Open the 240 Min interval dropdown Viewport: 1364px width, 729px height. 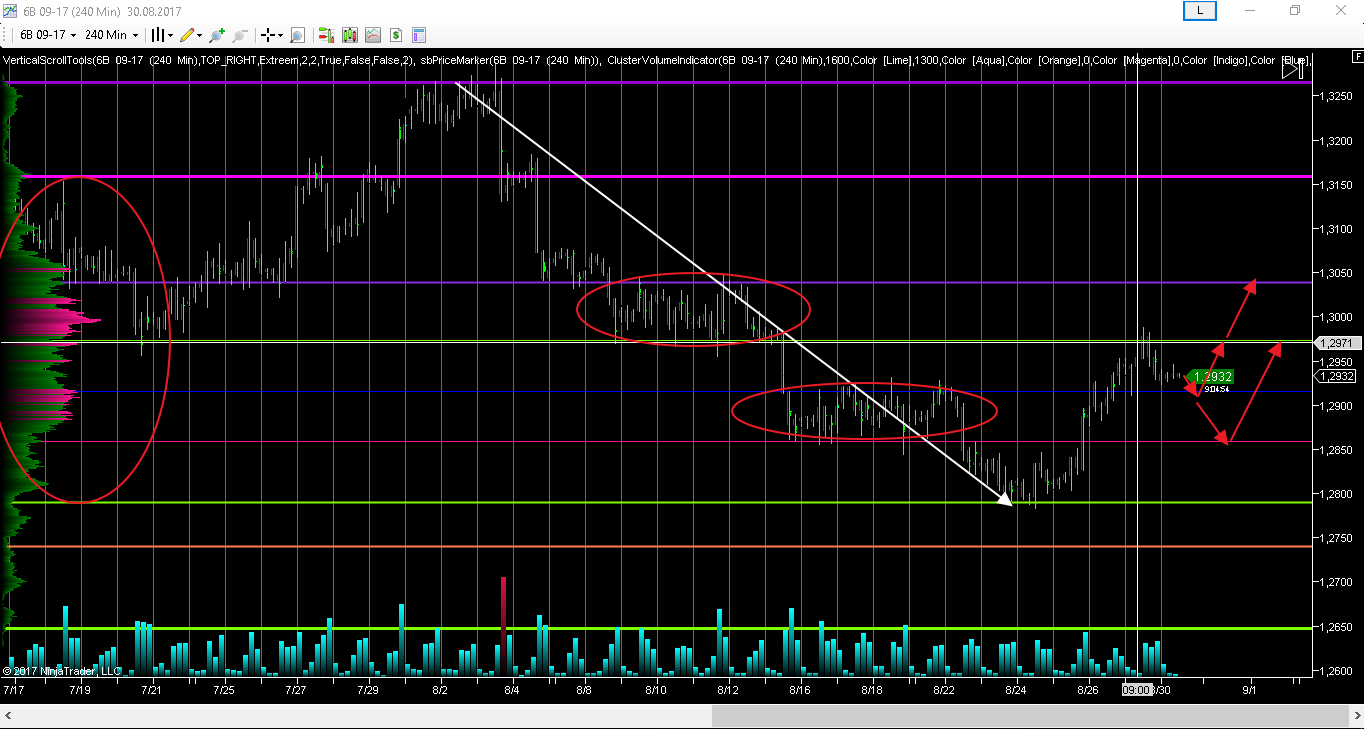point(111,35)
